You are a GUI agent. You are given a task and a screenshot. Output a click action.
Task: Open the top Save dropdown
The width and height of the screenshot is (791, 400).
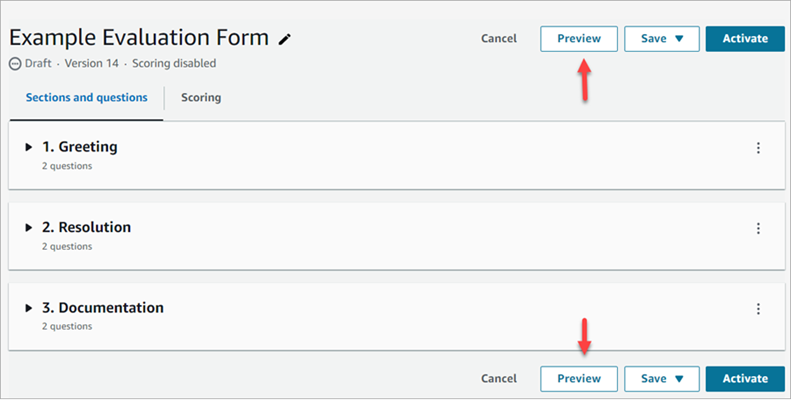661,39
